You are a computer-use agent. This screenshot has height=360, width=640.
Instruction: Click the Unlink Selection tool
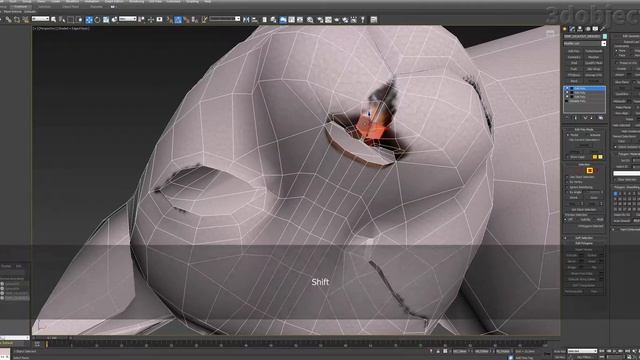[x=17, y=19]
